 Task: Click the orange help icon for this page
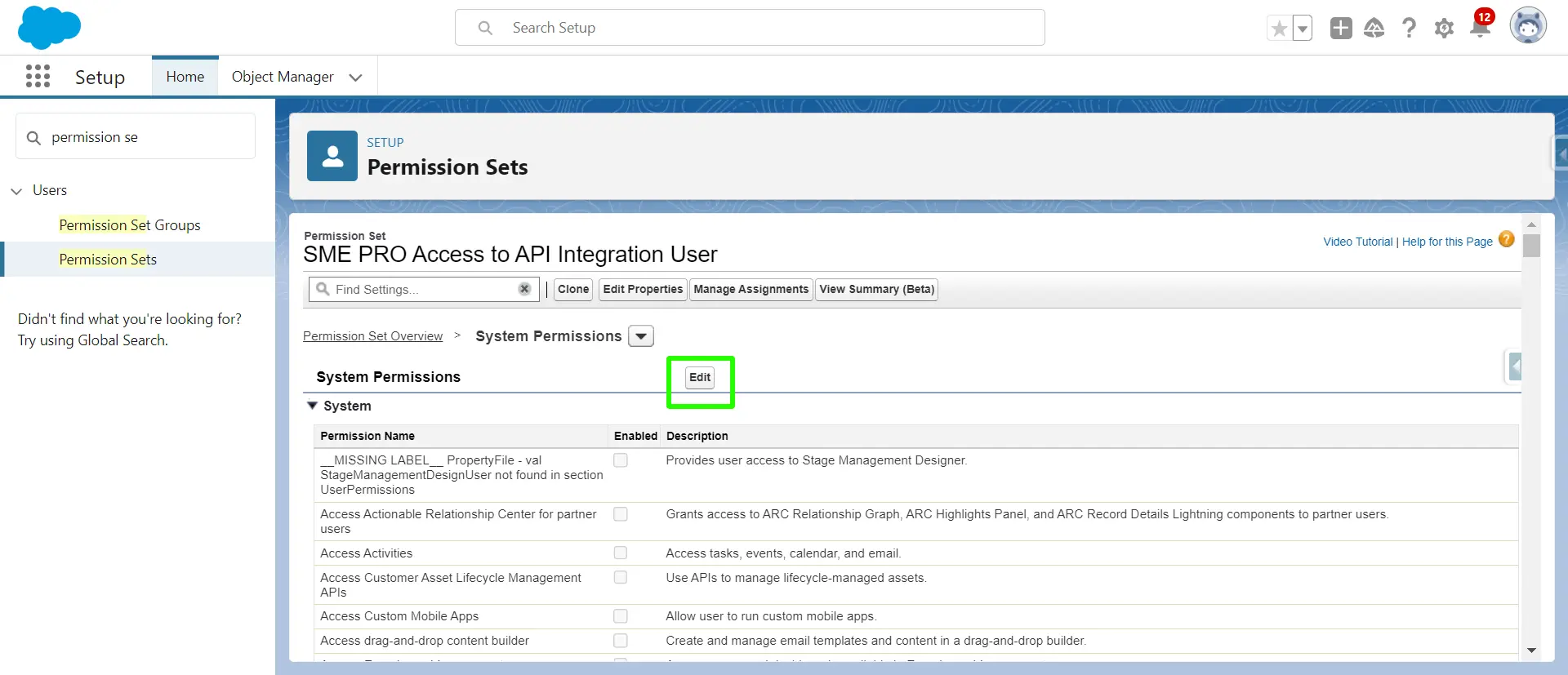click(x=1507, y=239)
